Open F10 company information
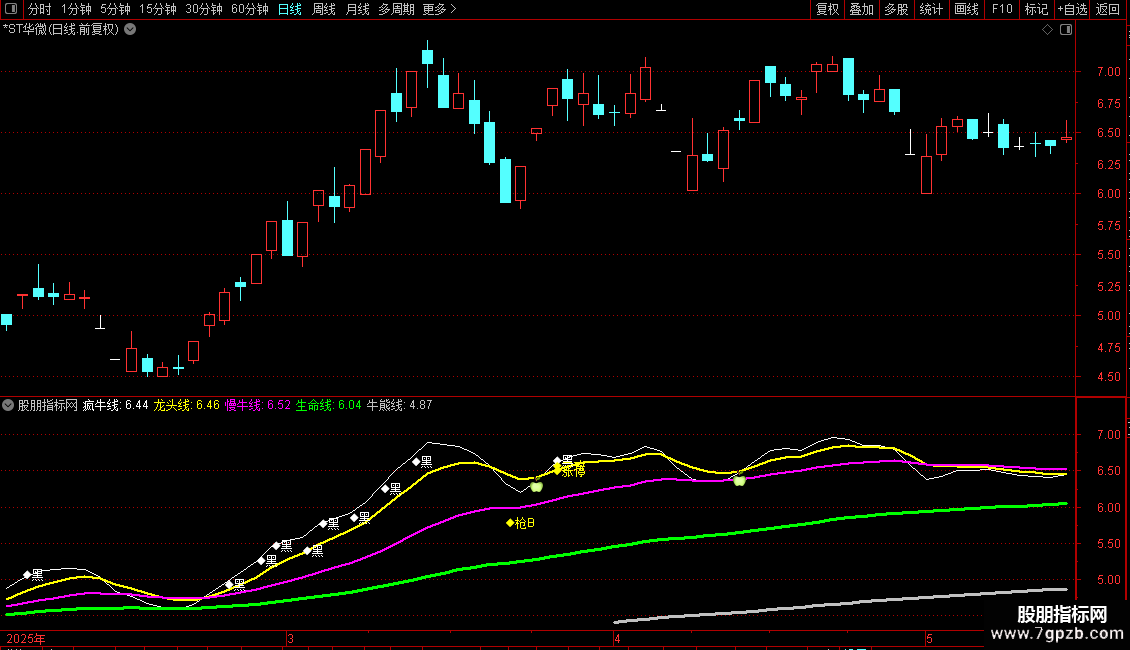The height and width of the screenshot is (650, 1130). [x=1002, y=9]
